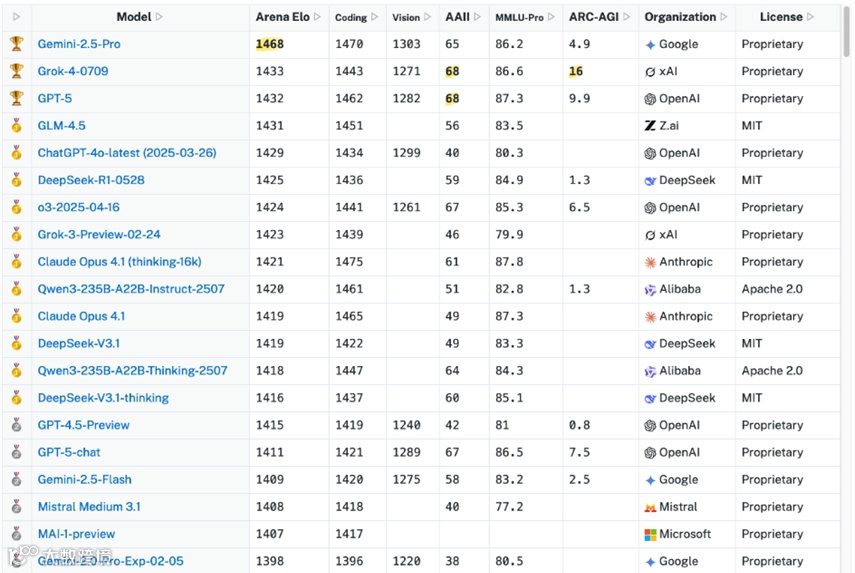This screenshot has height=573, width=855.
Task: Open the GPT-5 model link
Action: 55,98
